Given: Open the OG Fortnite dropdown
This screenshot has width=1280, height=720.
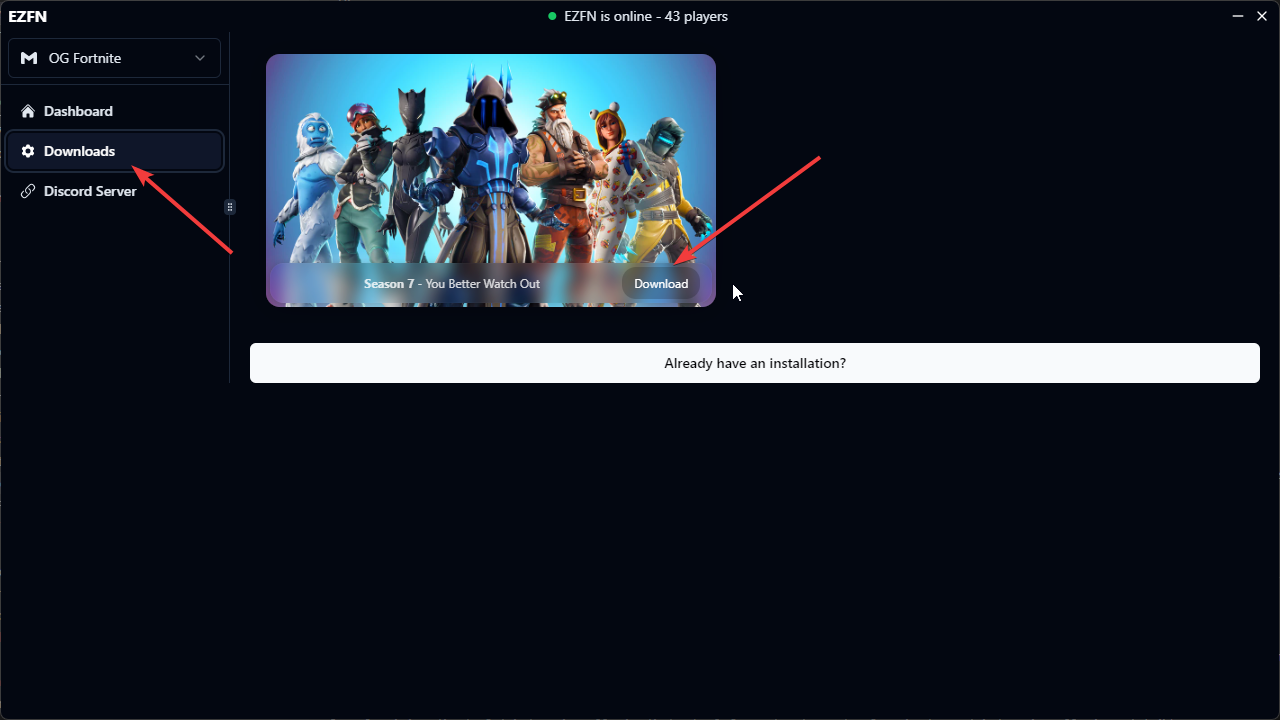Looking at the screenshot, I should tap(114, 58).
